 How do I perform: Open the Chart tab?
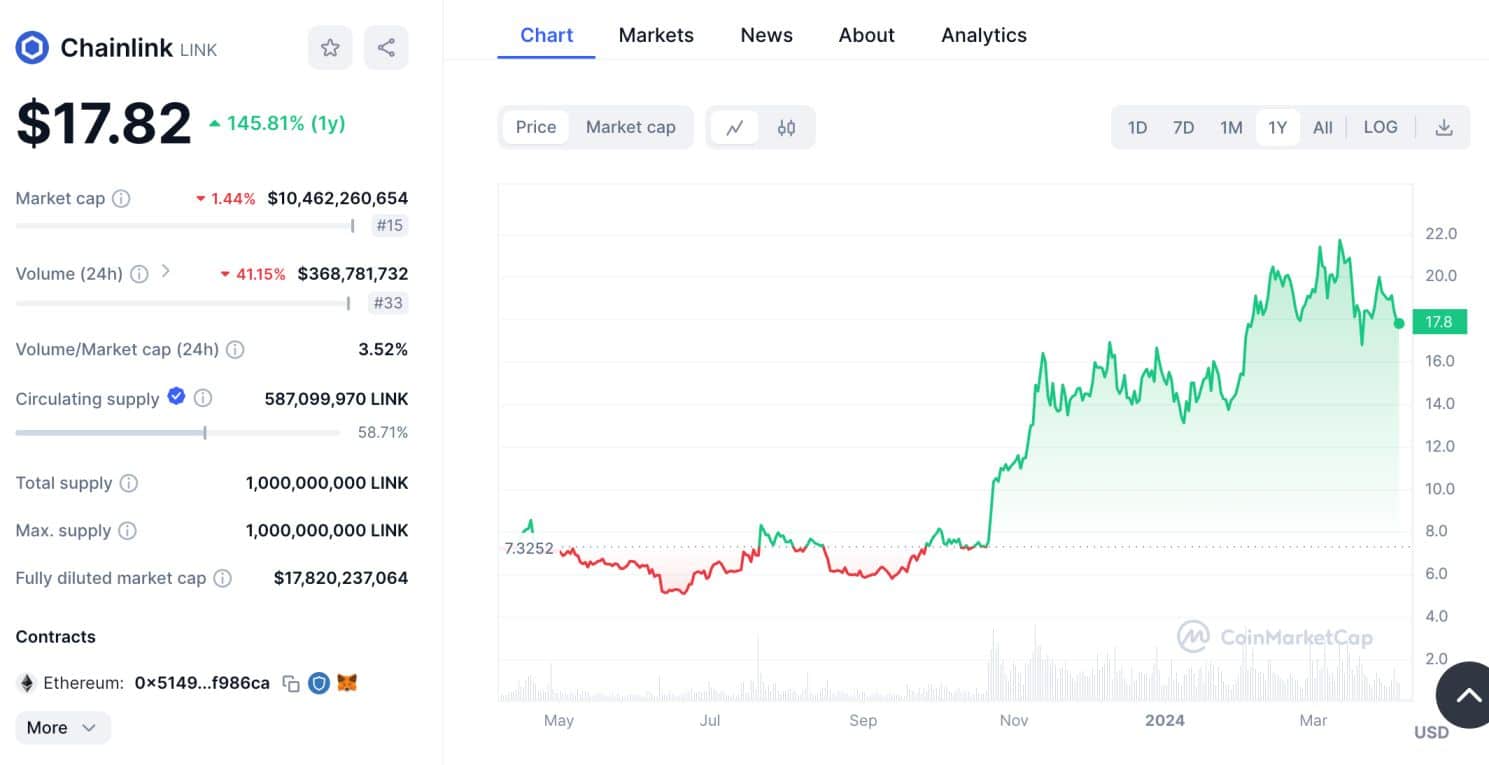(546, 35)
